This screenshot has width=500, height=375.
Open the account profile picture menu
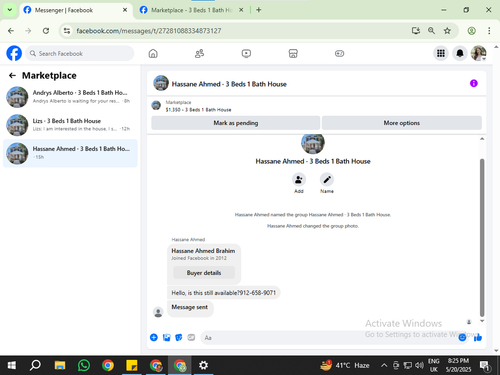(x=479, y=53)
